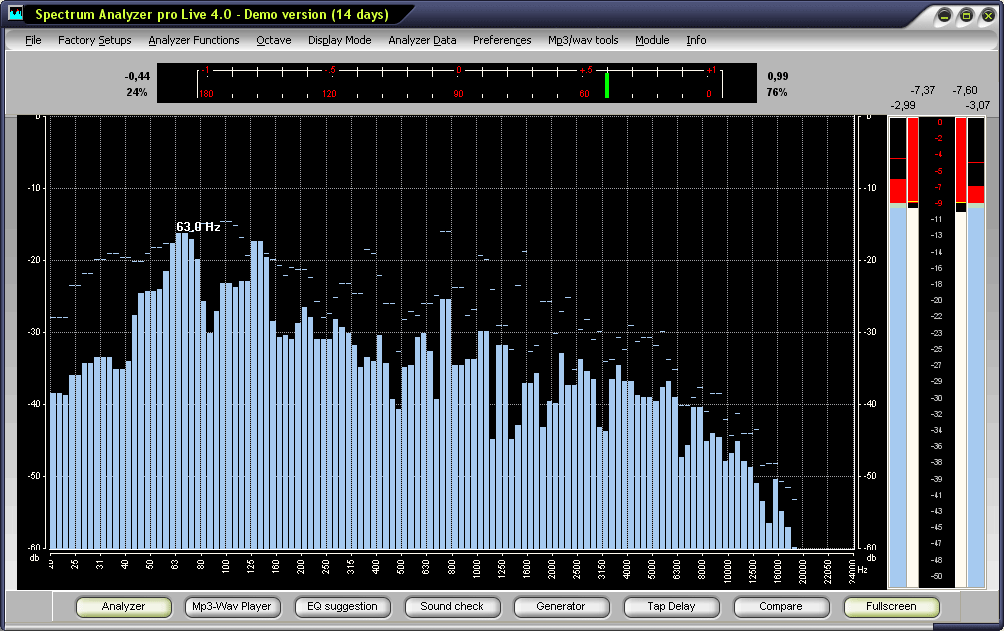Viewport: 1004px width, 631px height.
Task: Open the Octave menu
Action: click(274, 40)
